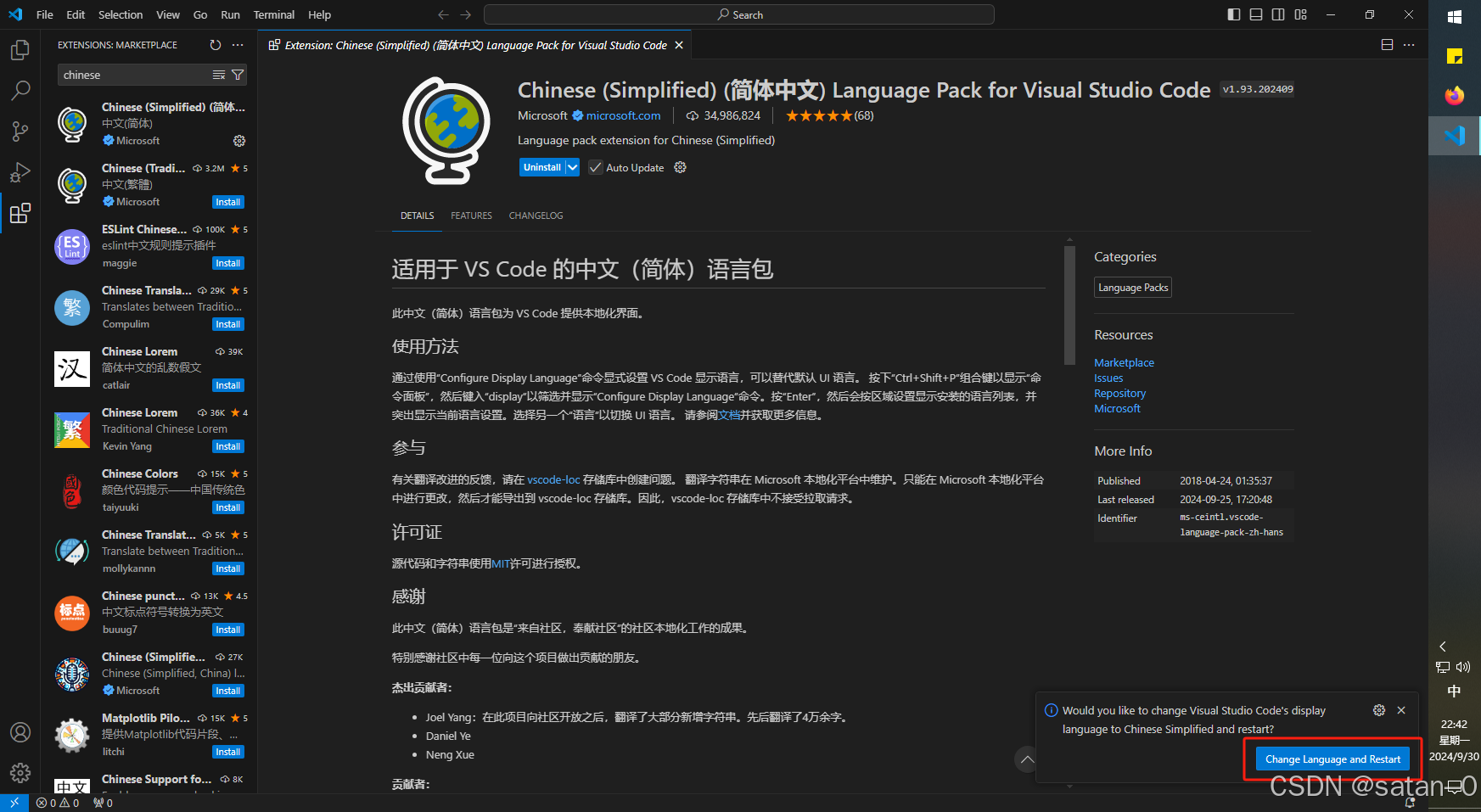Open microsoft.com publisher link

pos(623,115)
